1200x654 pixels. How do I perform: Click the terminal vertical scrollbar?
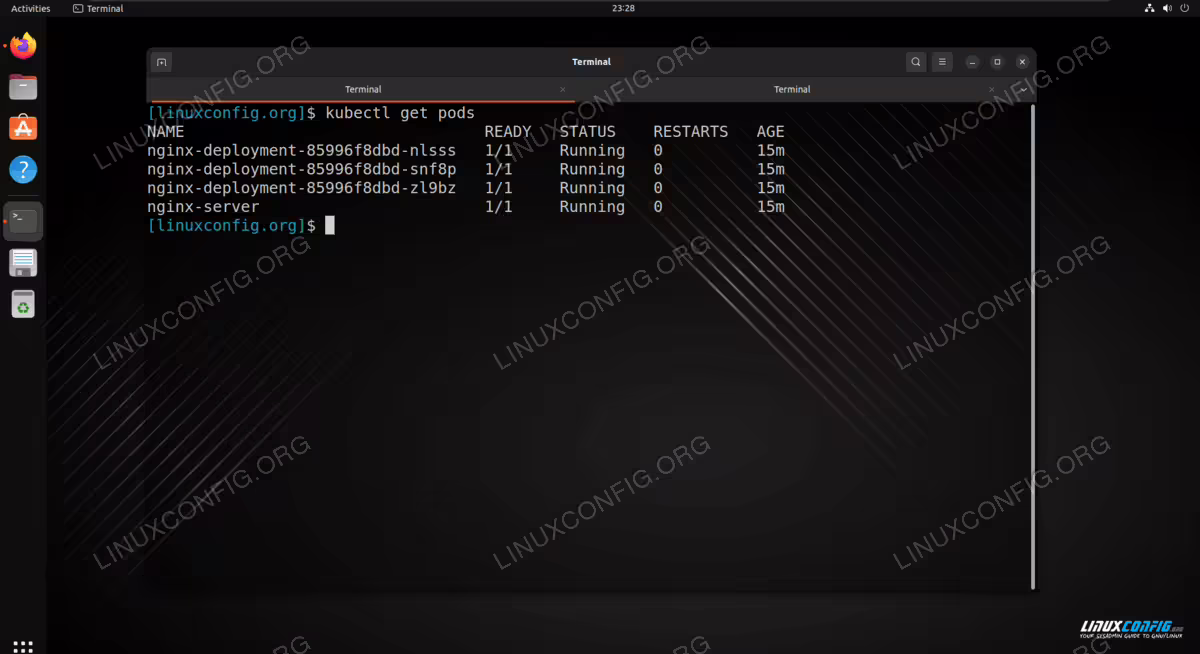(x=1032, y=346)
